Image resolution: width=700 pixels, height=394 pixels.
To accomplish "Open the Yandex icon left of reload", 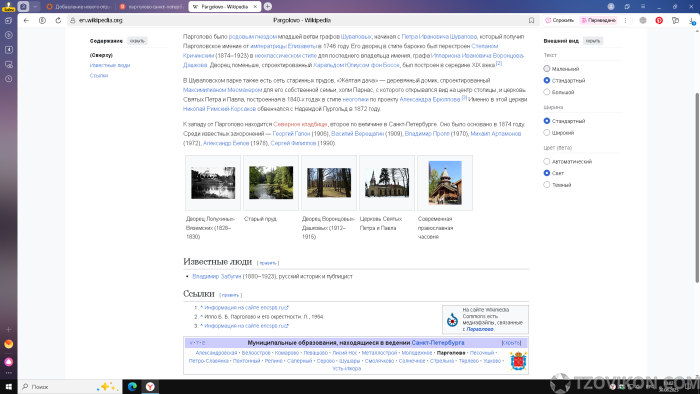I will point(42,21).
